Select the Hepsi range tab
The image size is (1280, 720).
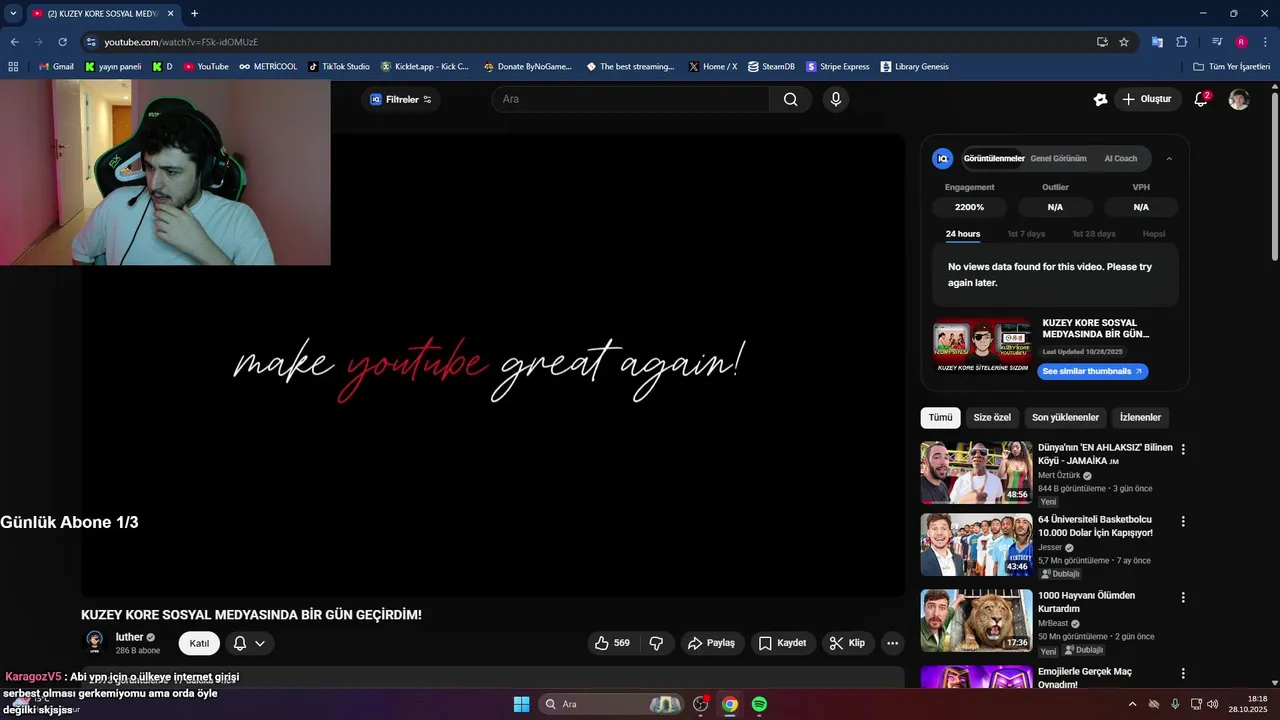coord(1154,234)
